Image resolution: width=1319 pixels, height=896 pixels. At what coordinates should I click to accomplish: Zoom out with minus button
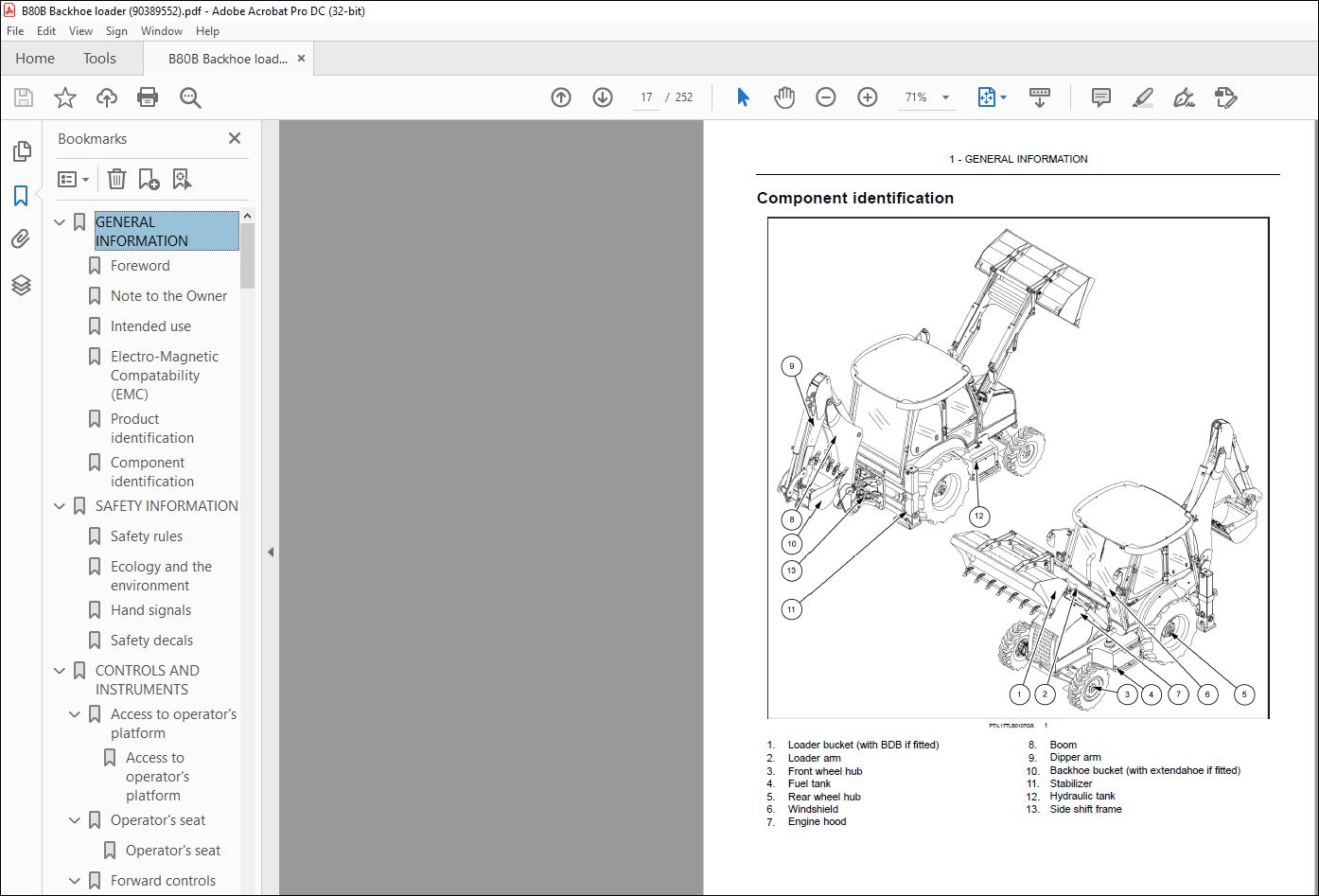click(826, 97)
